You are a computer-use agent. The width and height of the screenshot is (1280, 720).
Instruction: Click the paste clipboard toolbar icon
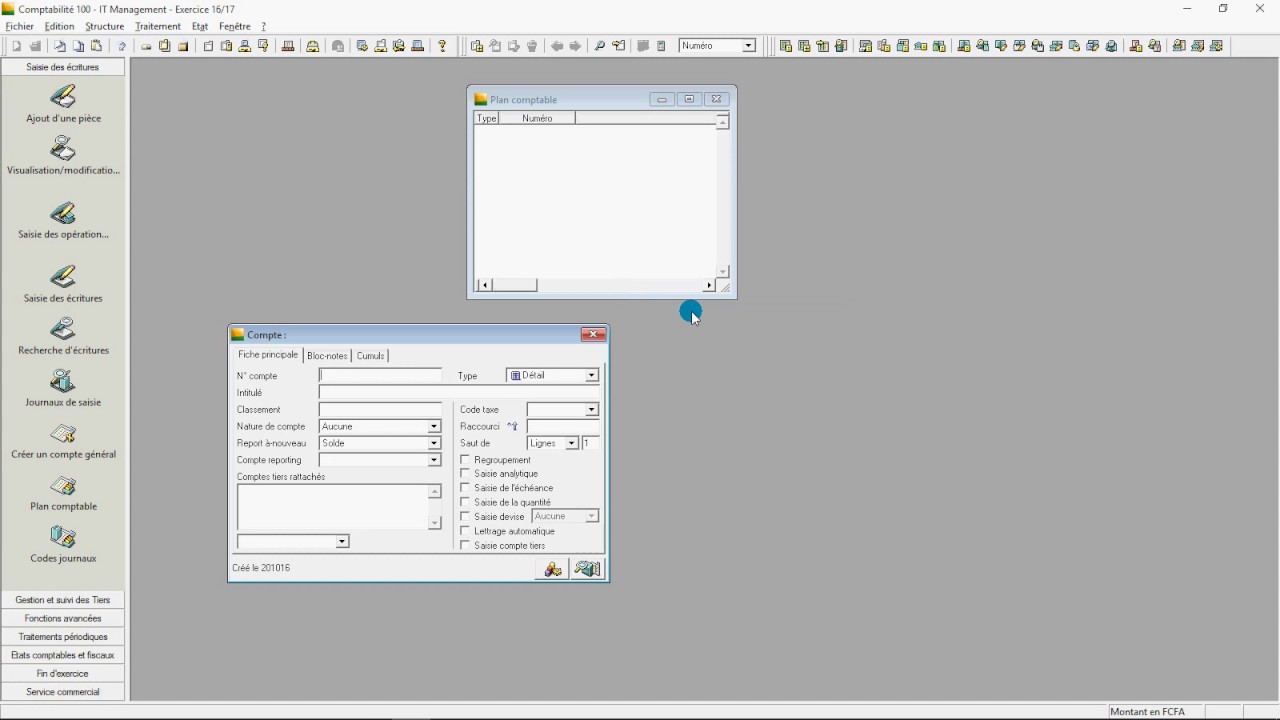(x=97, y=46)
